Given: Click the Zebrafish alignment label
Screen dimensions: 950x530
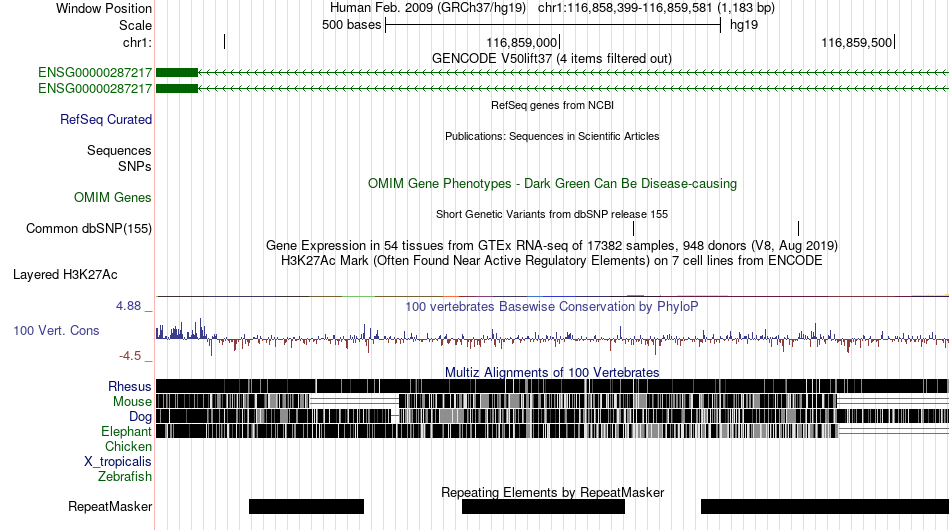Looking at the screenshot, I should (x=125, y=477).
